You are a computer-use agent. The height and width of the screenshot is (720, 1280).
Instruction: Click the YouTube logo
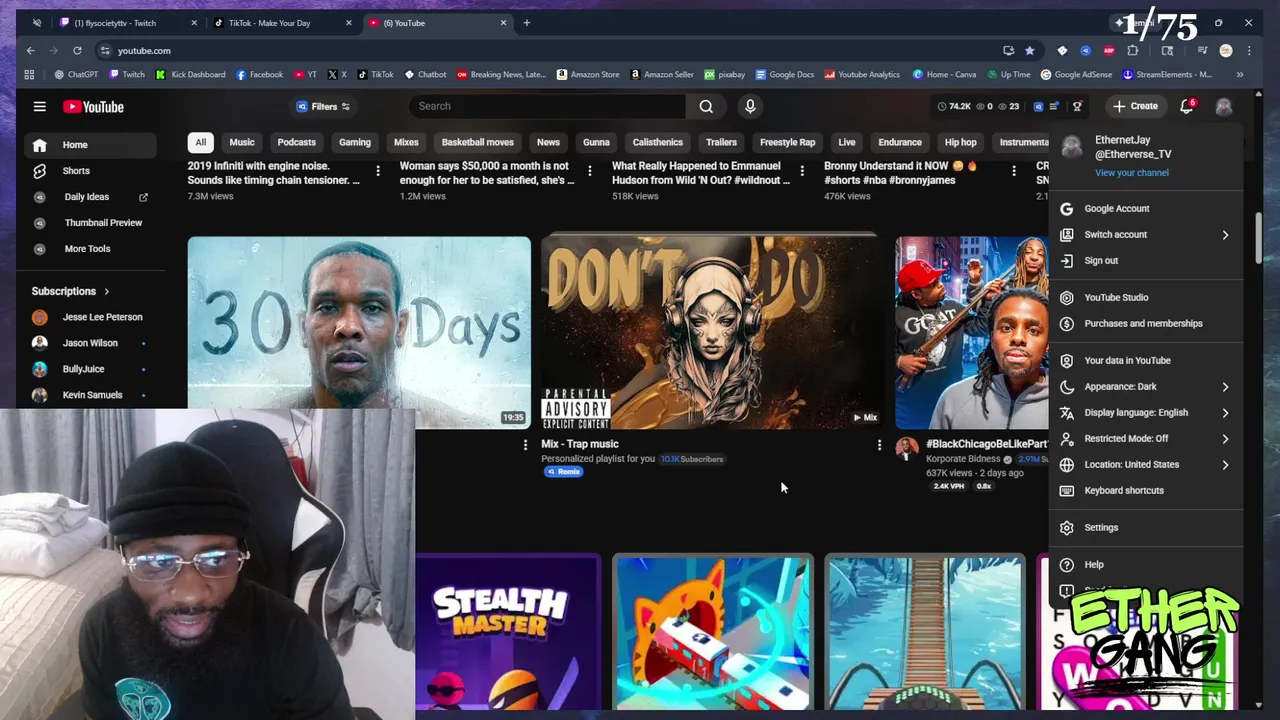(93, 107)
